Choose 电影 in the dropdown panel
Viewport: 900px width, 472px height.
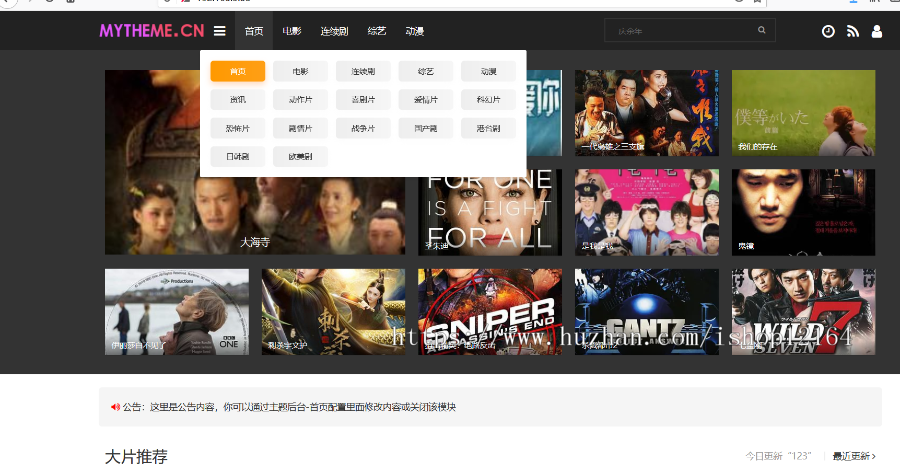(300, 71)
